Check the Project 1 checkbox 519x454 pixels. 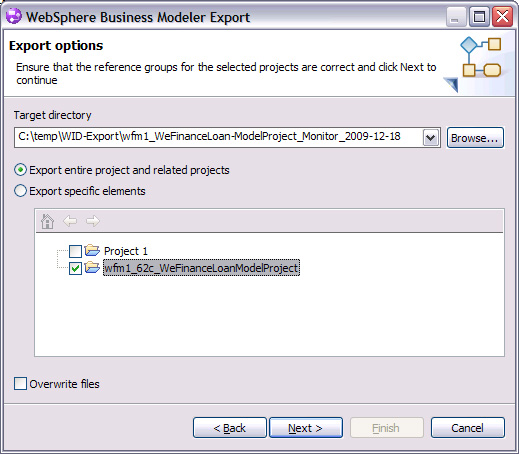[x=75, y=251]
